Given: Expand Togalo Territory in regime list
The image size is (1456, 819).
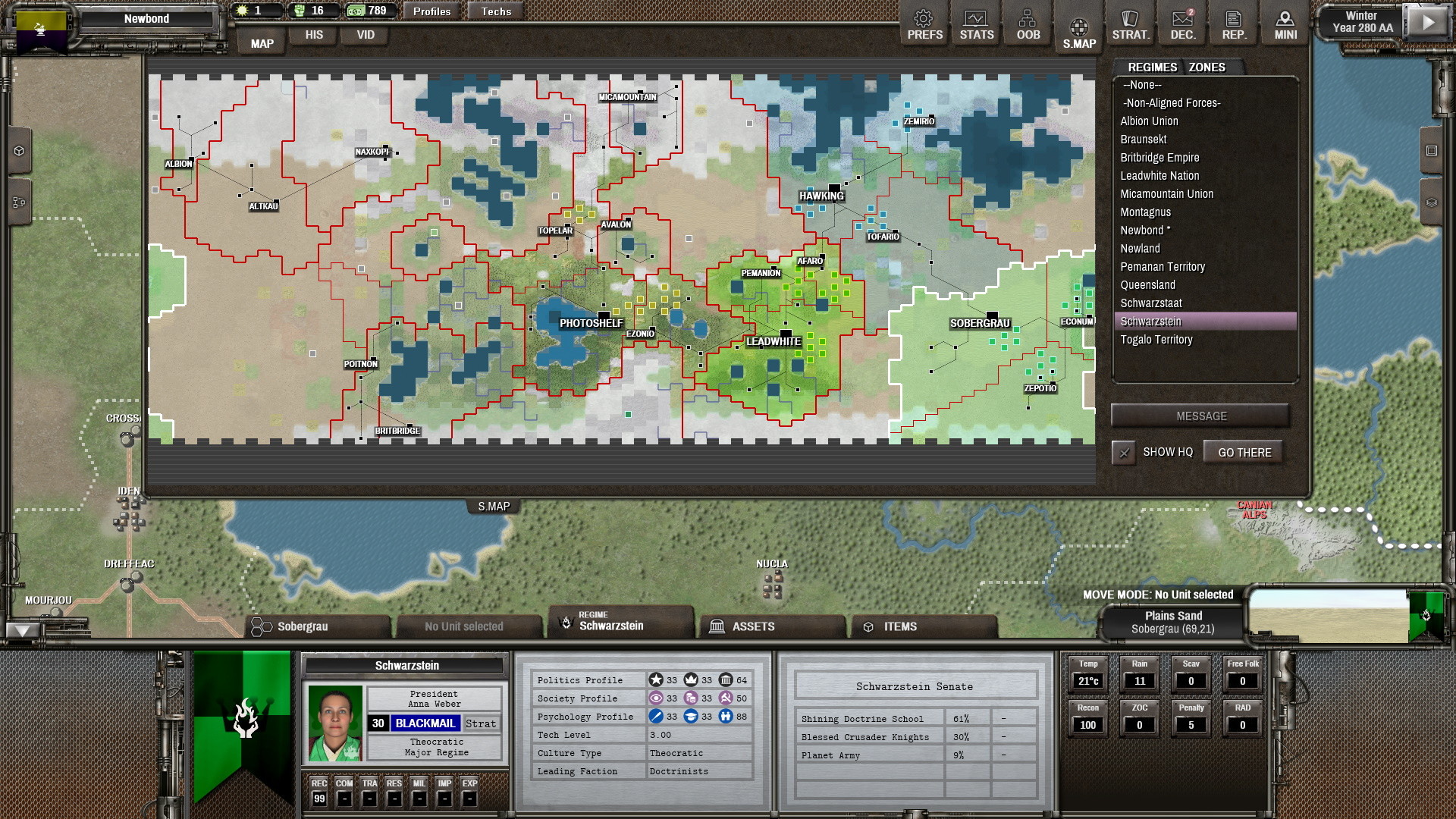Looking at the screenshot, I should (1156, 339).
